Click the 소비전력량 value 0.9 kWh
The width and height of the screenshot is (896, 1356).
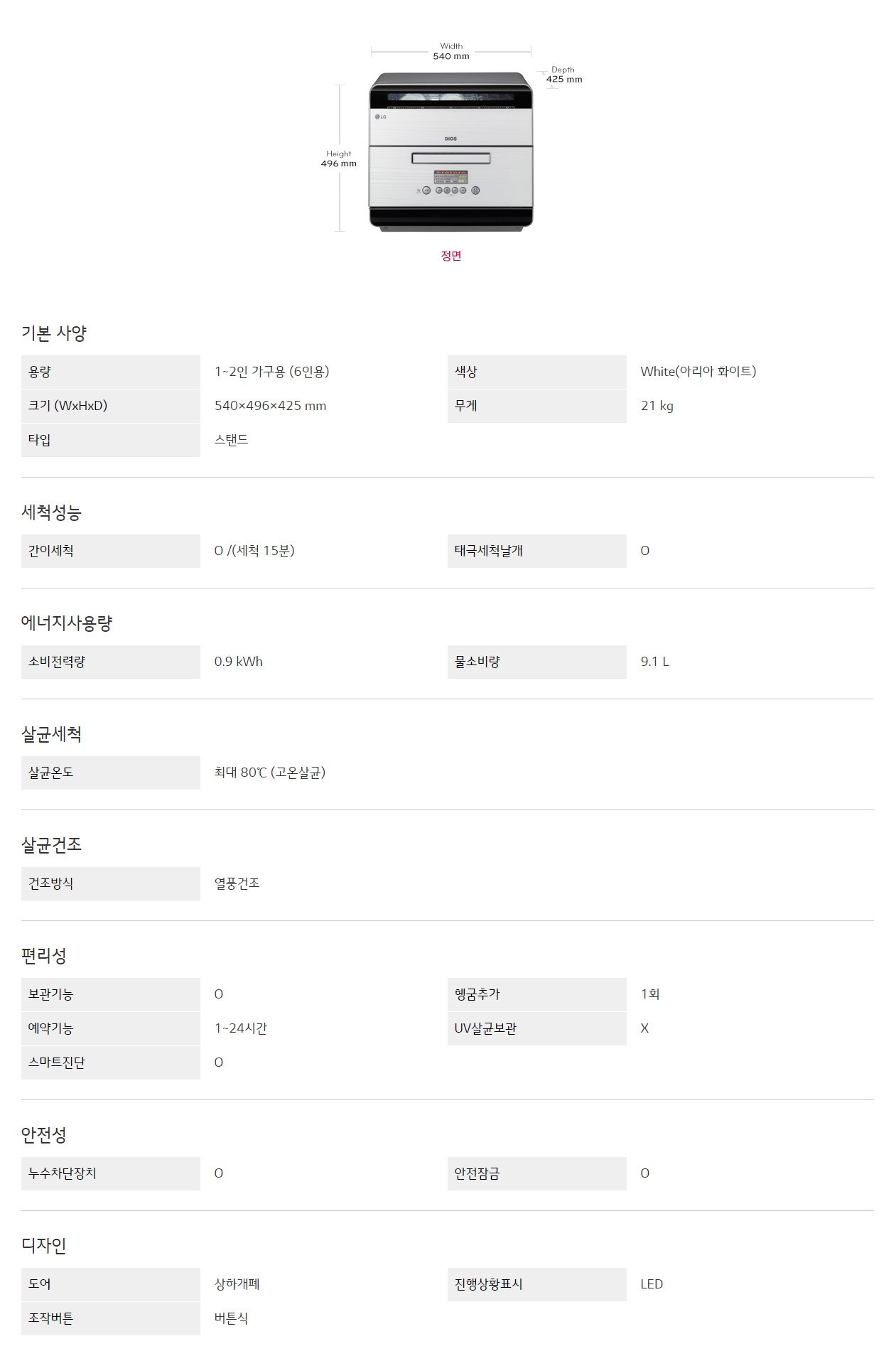click(239, 662)
